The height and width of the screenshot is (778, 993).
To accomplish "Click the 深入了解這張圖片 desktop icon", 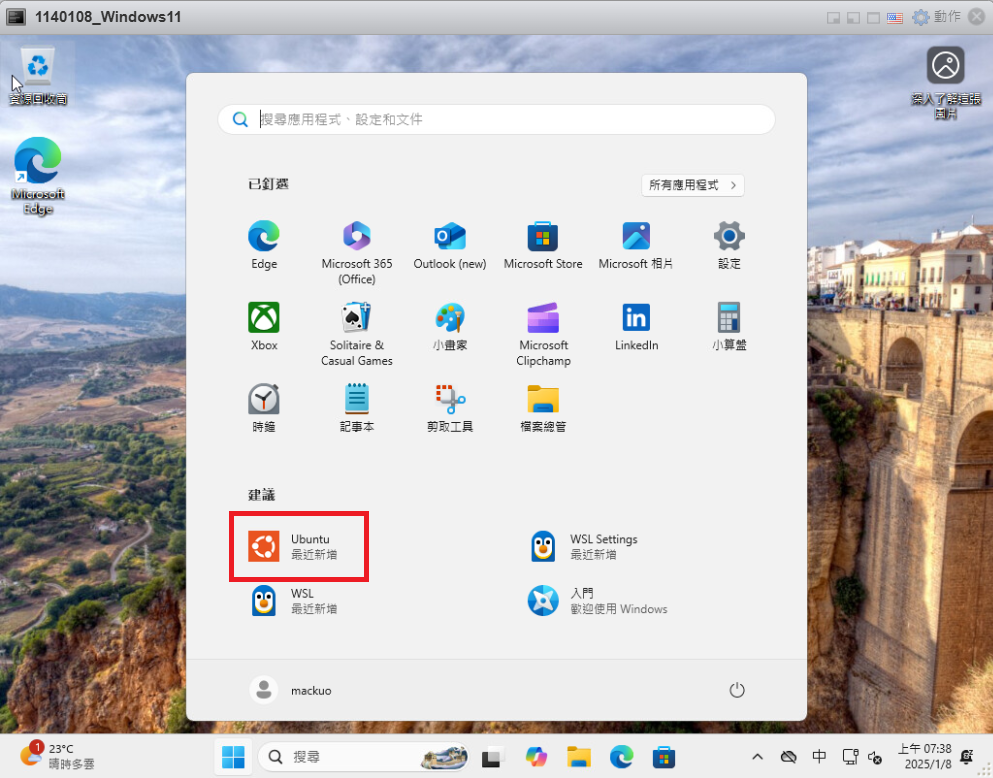I will pos(946,82).
